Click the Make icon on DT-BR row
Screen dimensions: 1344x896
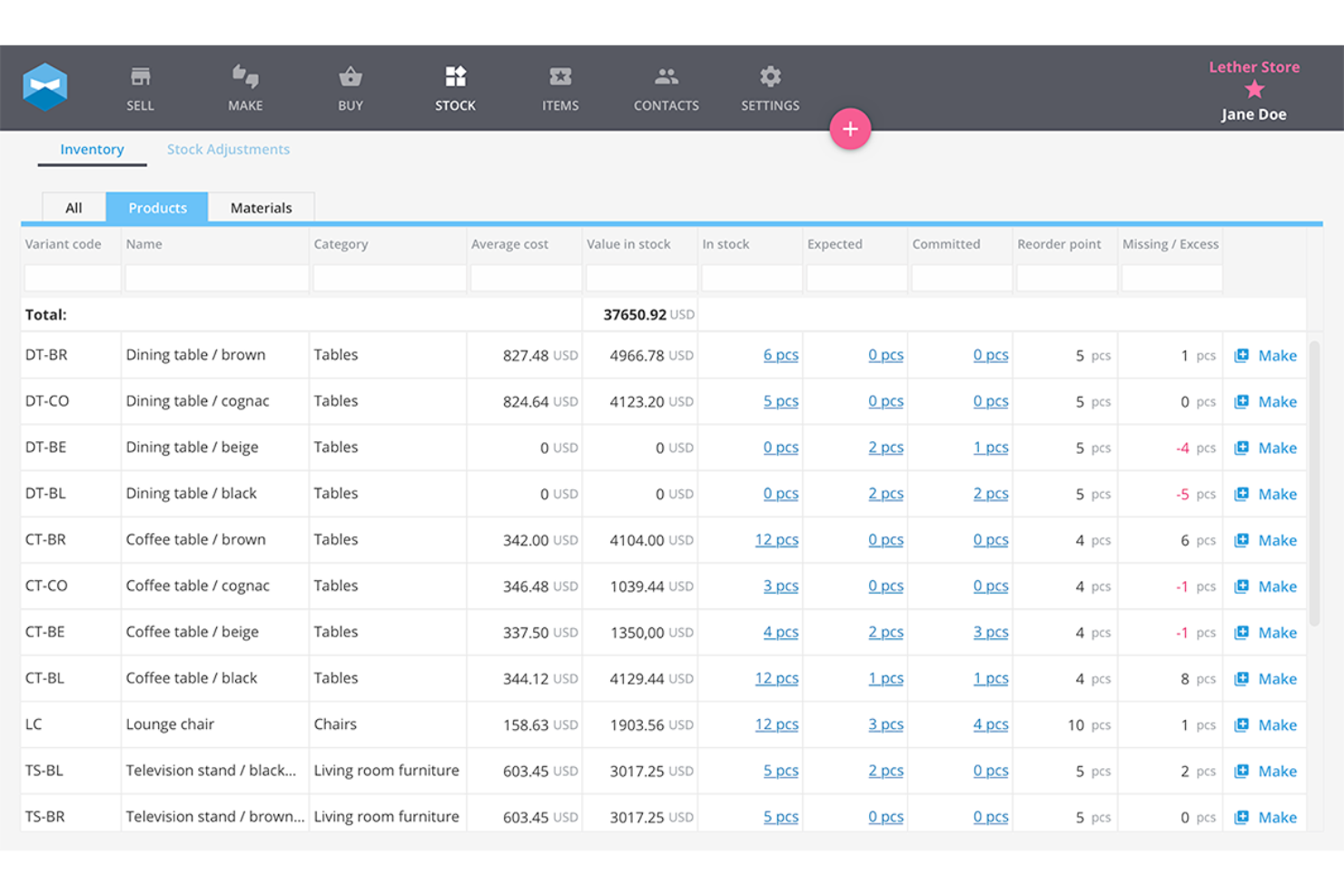pos(1242,356)
